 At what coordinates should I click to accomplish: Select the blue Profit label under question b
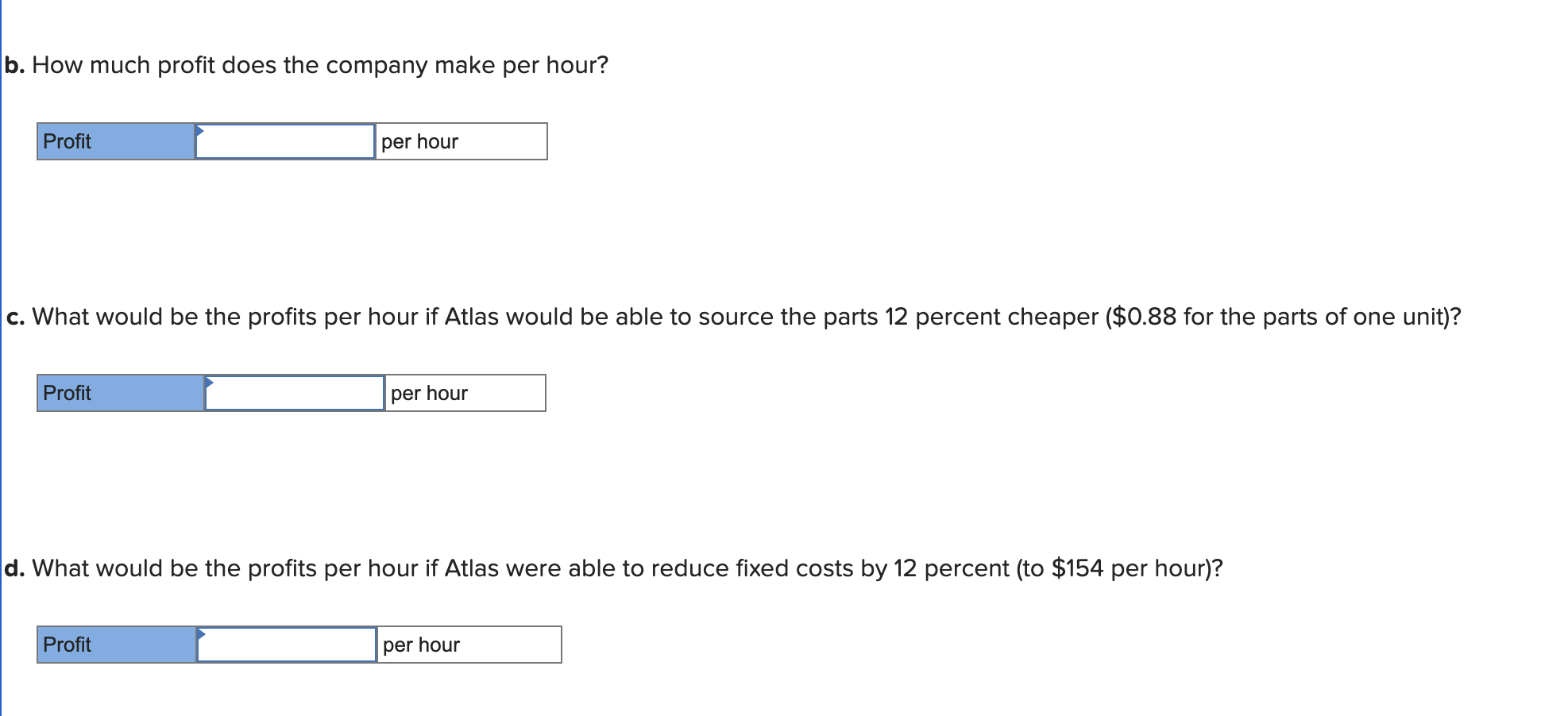(116, 141)
